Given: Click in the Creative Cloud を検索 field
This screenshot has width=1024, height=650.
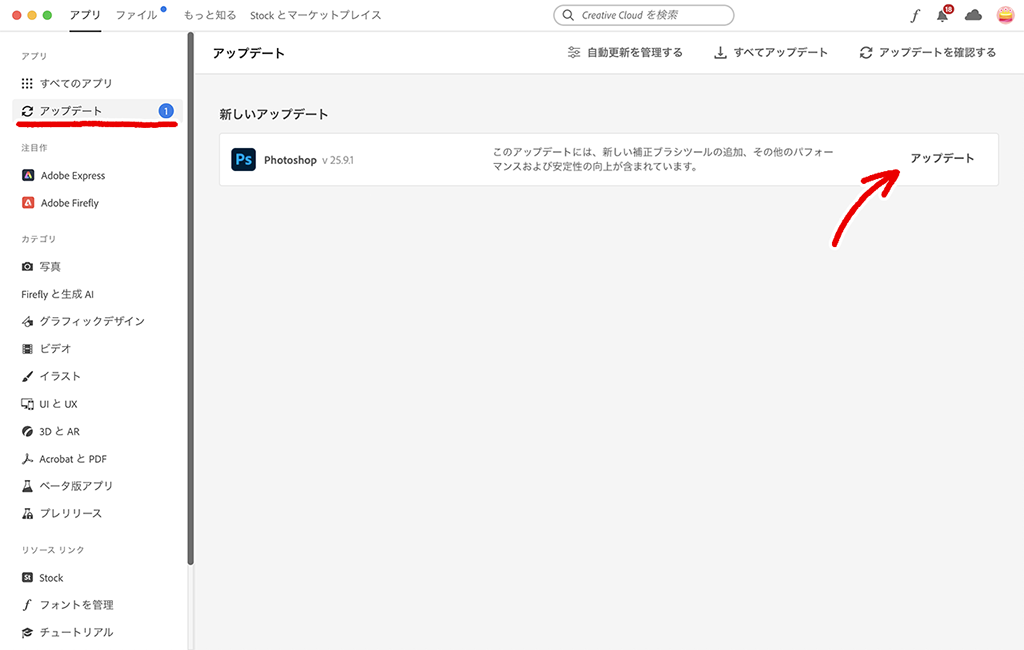Looking at the screenshot, I should coord(644,15).
